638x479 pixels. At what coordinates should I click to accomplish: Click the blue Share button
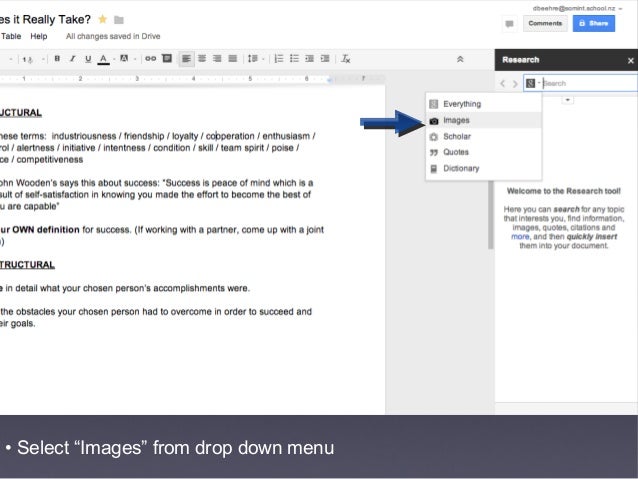coord(594,23)
